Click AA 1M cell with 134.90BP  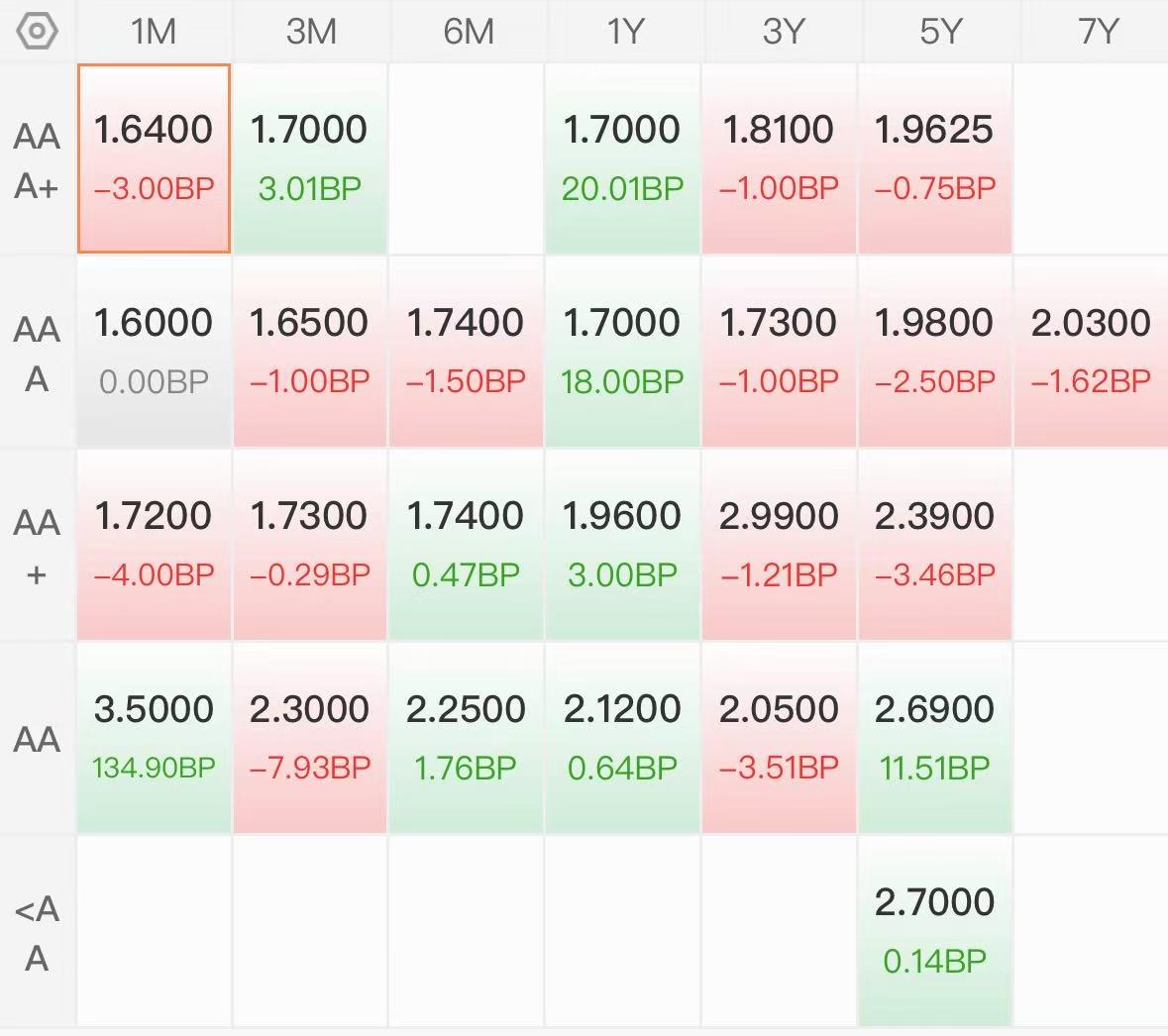click(x=154, y=738)
